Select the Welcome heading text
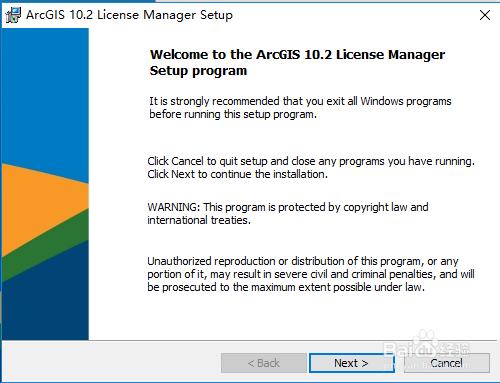This screenshot has width=500, height=383. click(297, 62)
